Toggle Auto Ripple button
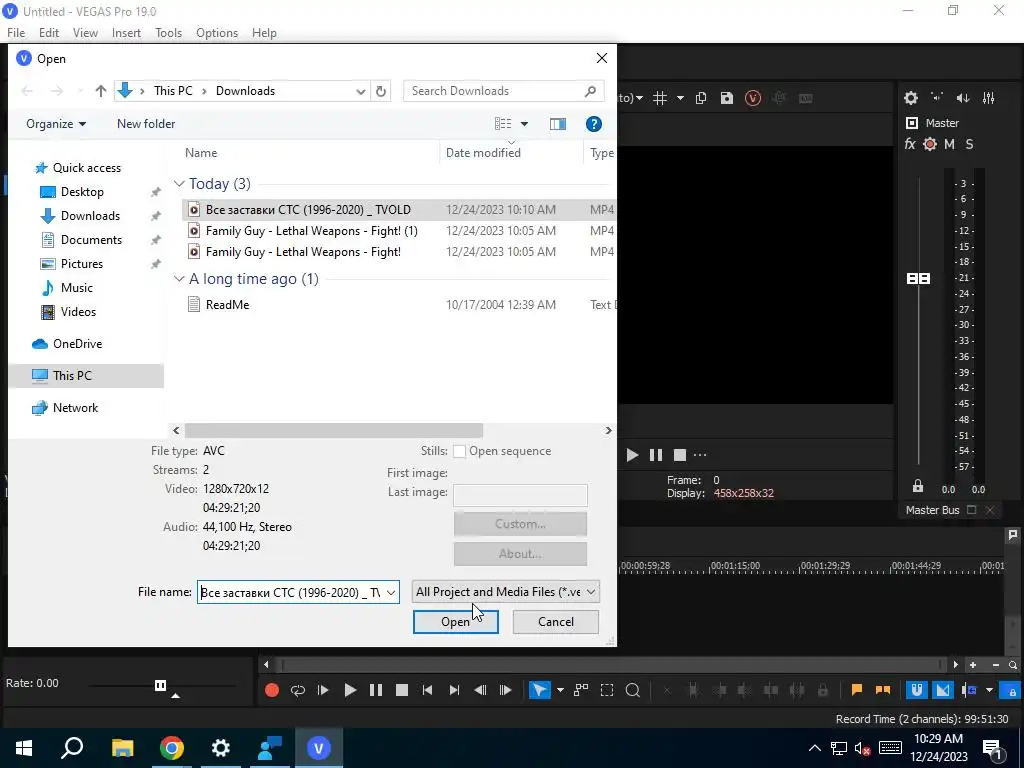Screen dimensions: 1024x768 [969, 690]
